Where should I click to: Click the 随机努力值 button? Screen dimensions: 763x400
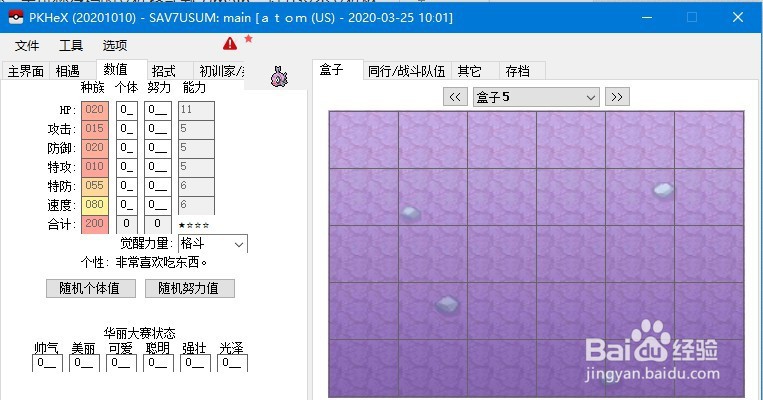point(190,288)
